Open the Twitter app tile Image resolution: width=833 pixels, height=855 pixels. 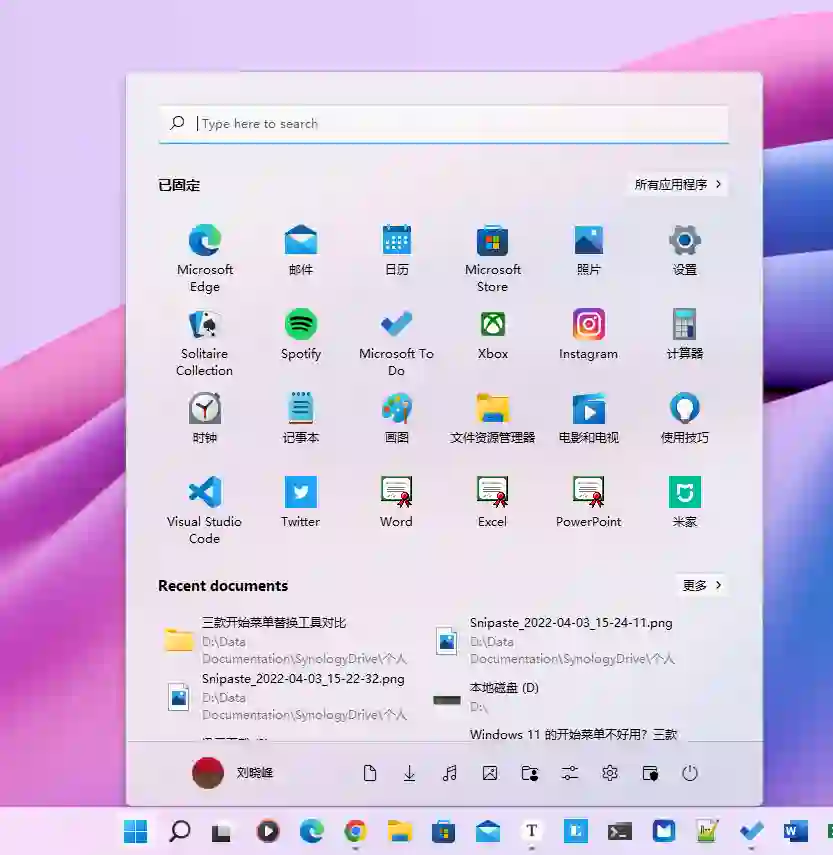click(x=300, y=502)
